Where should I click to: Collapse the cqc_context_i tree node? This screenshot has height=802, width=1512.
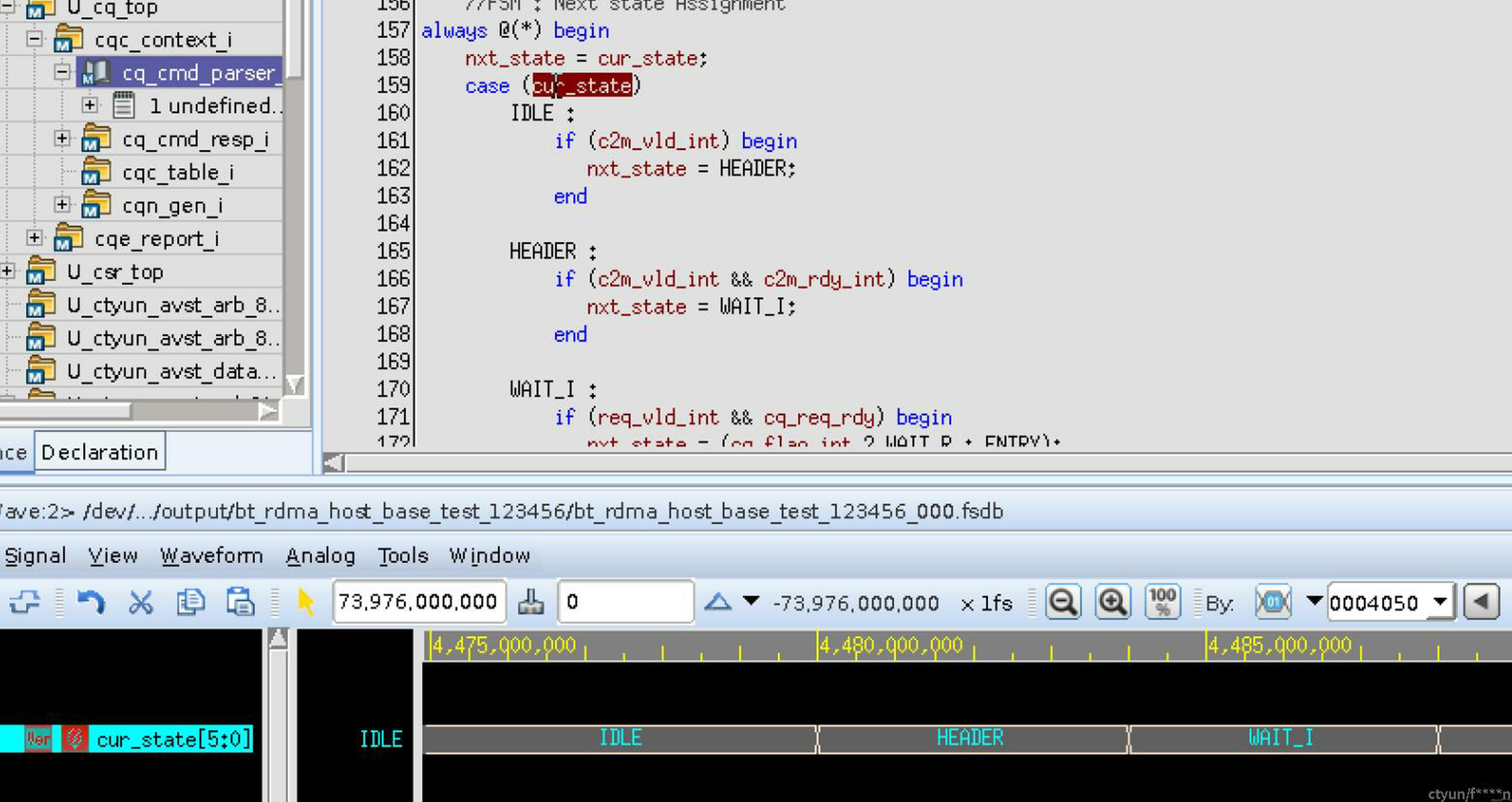click(x=34, y=39)
